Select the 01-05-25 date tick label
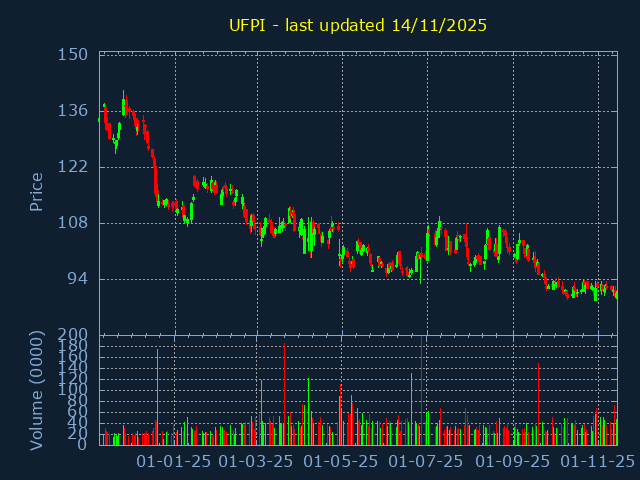The height and width of the screenshot is (480, 640). 341,461
